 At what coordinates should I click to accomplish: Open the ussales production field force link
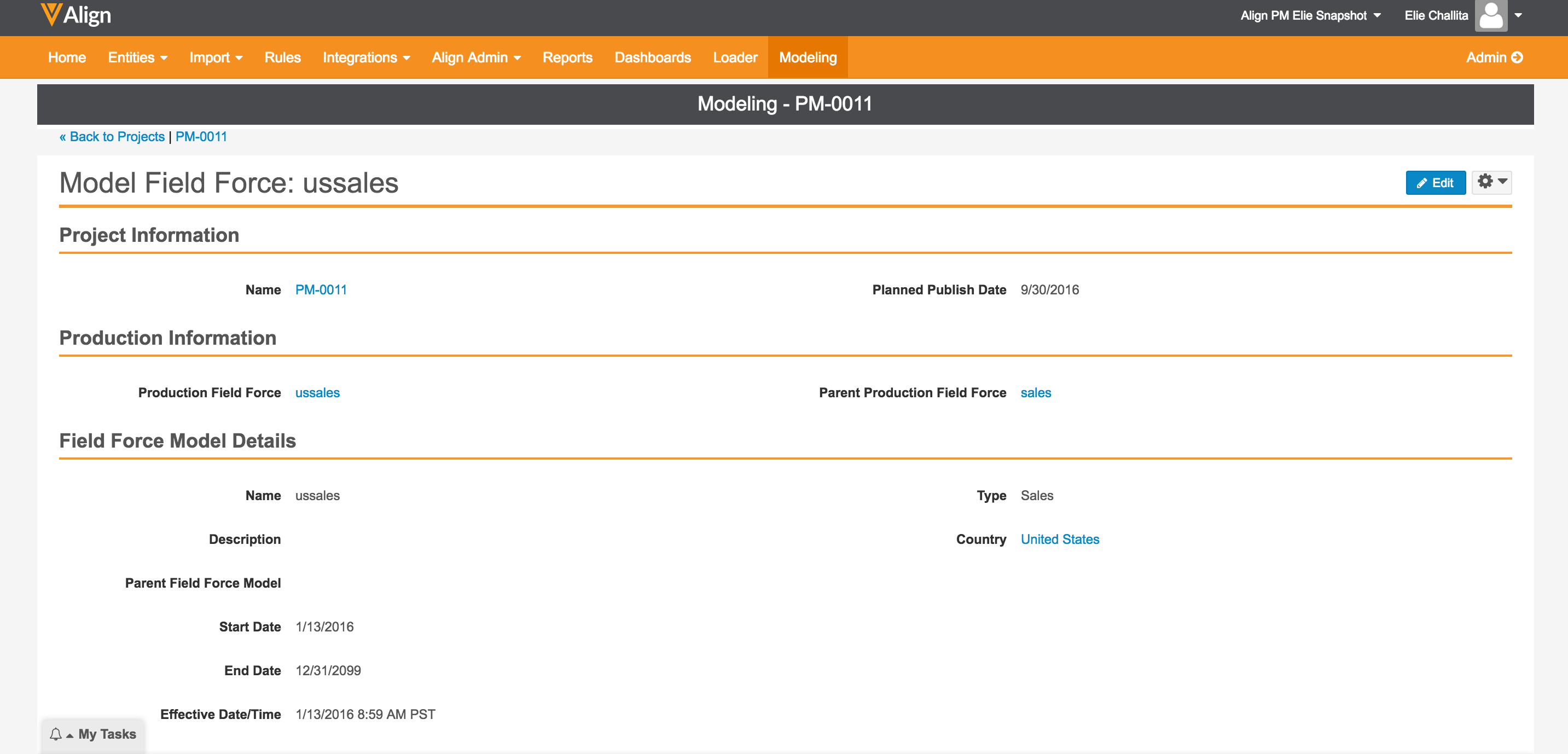coord(317,392)
